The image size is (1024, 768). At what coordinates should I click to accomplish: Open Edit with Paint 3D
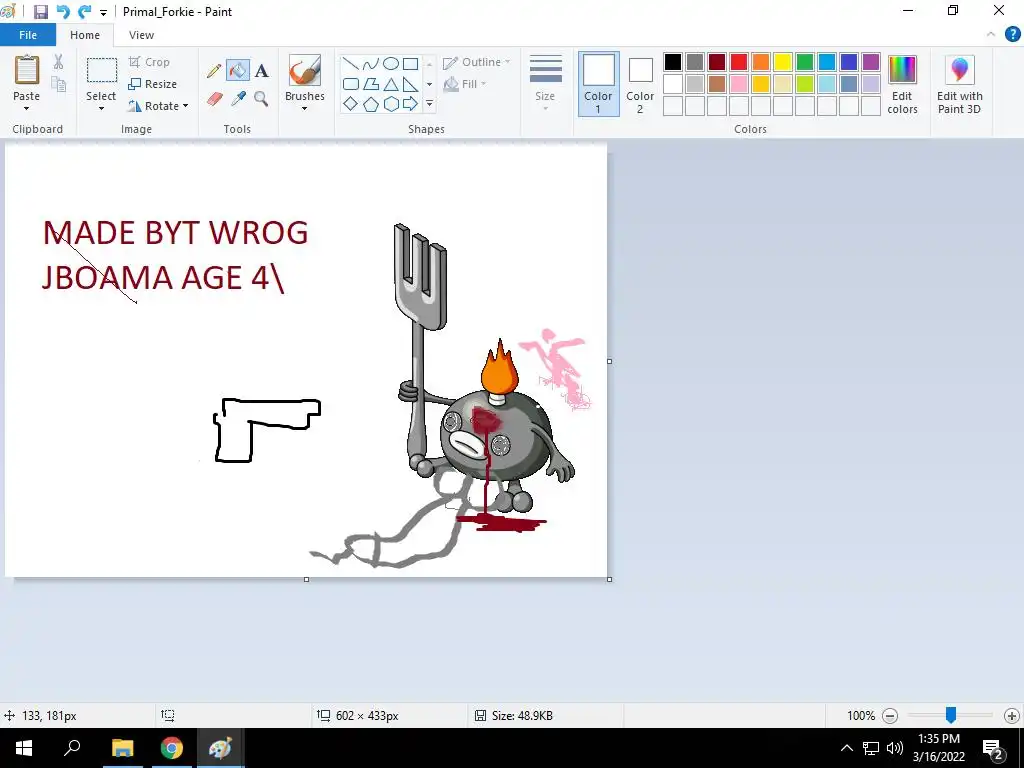959,85
